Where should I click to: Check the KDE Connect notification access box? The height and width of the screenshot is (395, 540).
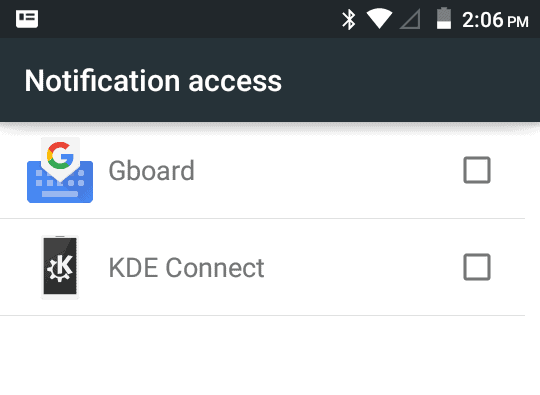tap(477, 267)
